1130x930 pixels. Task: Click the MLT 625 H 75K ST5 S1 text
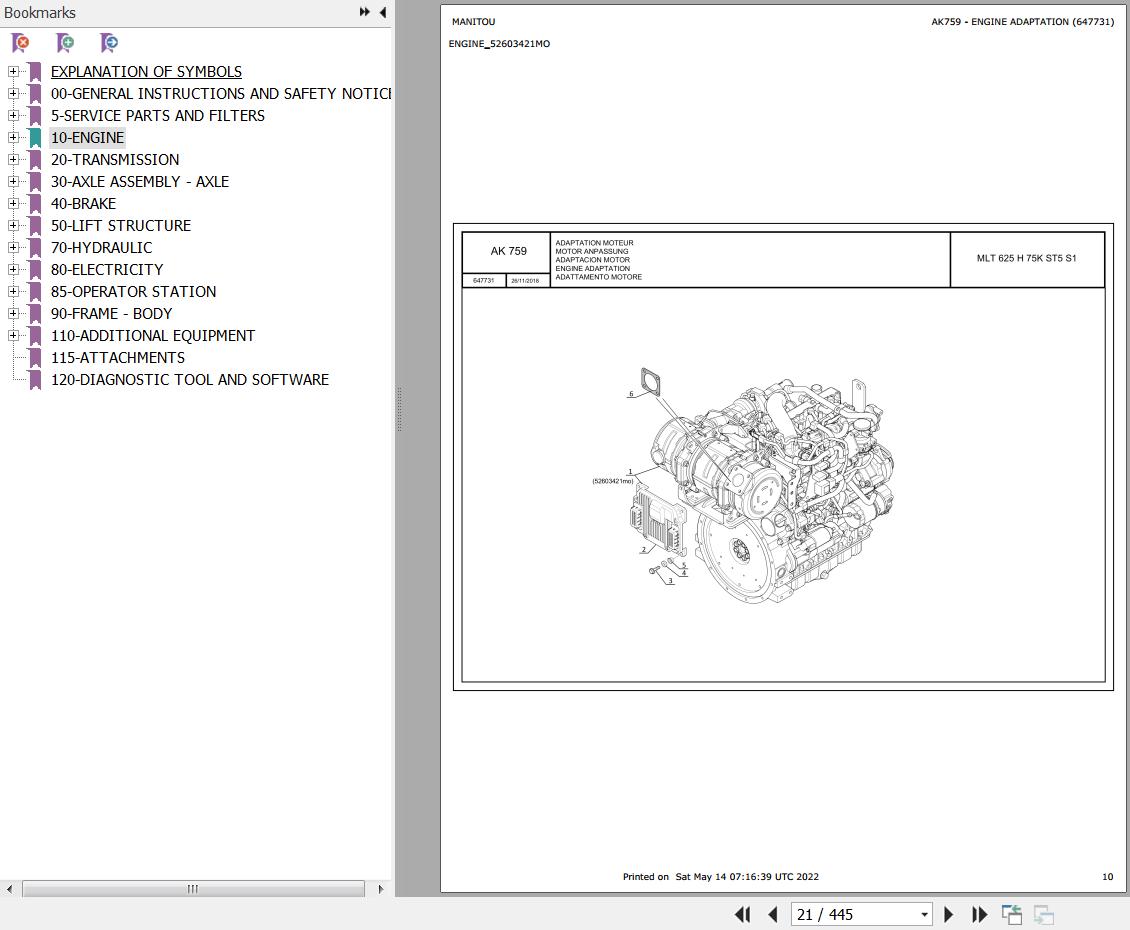click(x=1026, y=258)
